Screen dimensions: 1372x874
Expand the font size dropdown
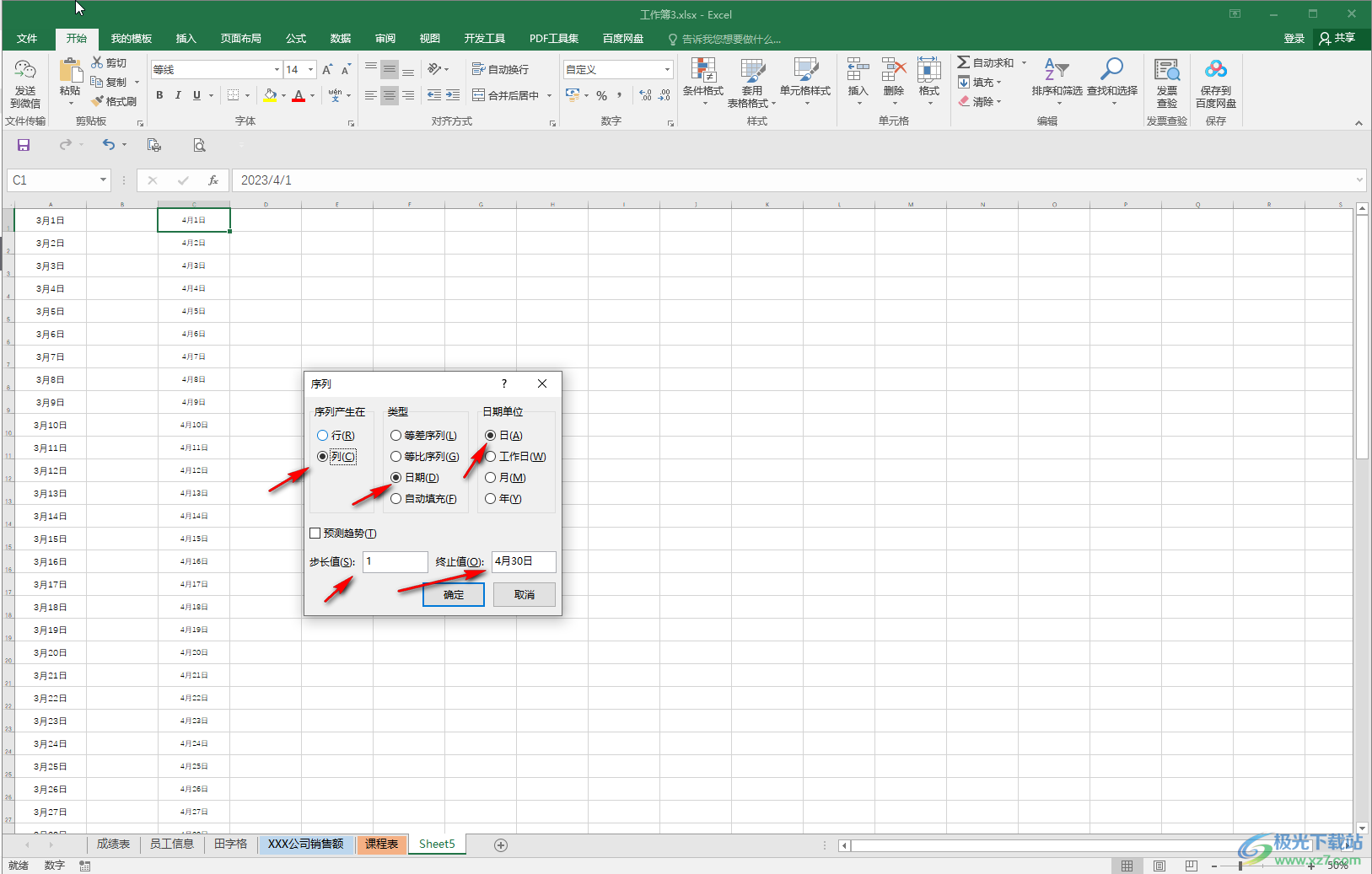311,70
